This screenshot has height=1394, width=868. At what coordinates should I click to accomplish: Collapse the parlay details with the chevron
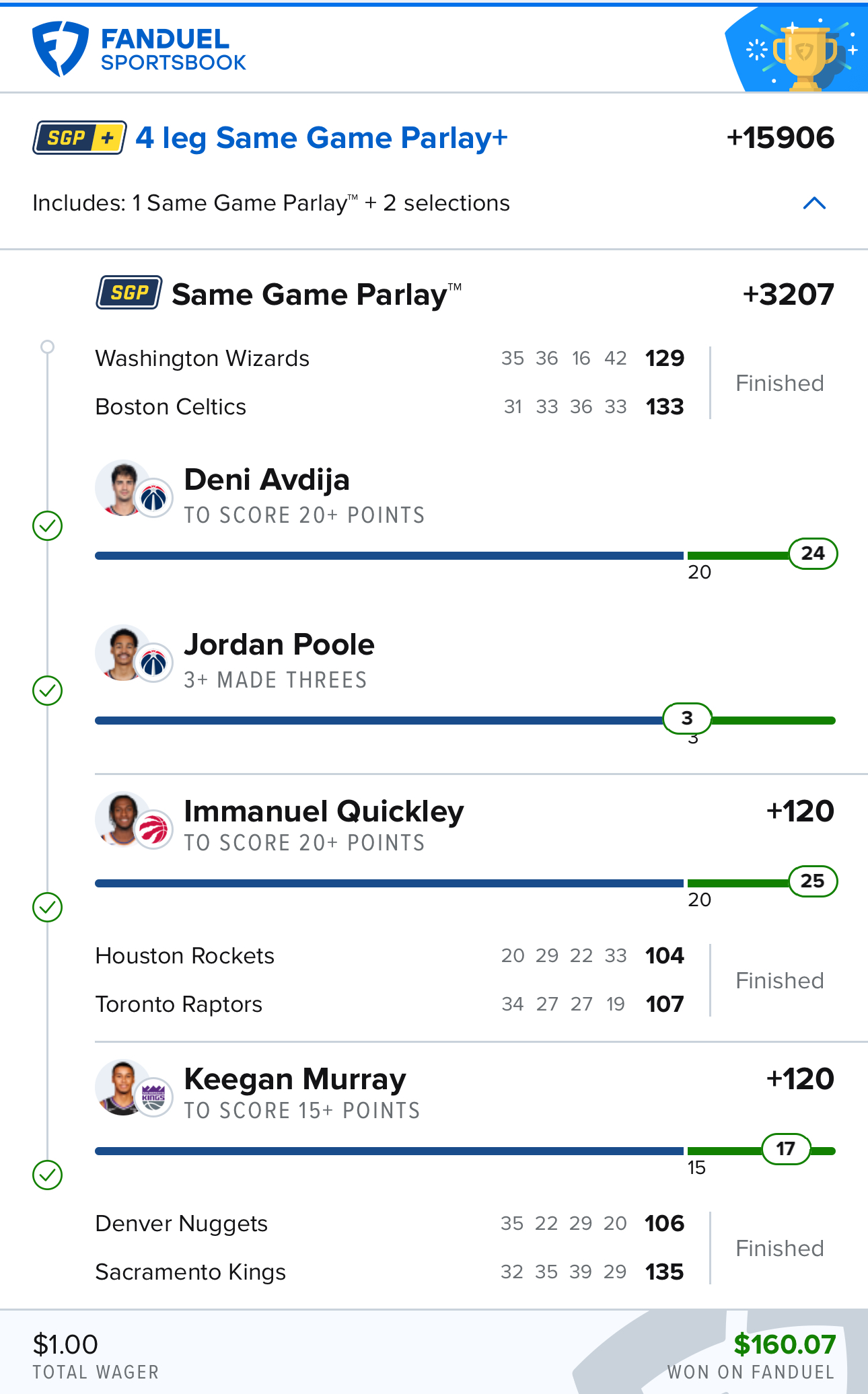click(x=814, y=203)
